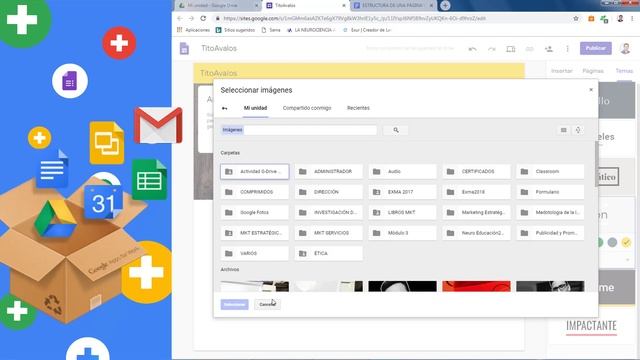Viewport: 640px width, 360px height.
Task: Open the Insertar side panel tab
Action: click(x=562, y=71)
